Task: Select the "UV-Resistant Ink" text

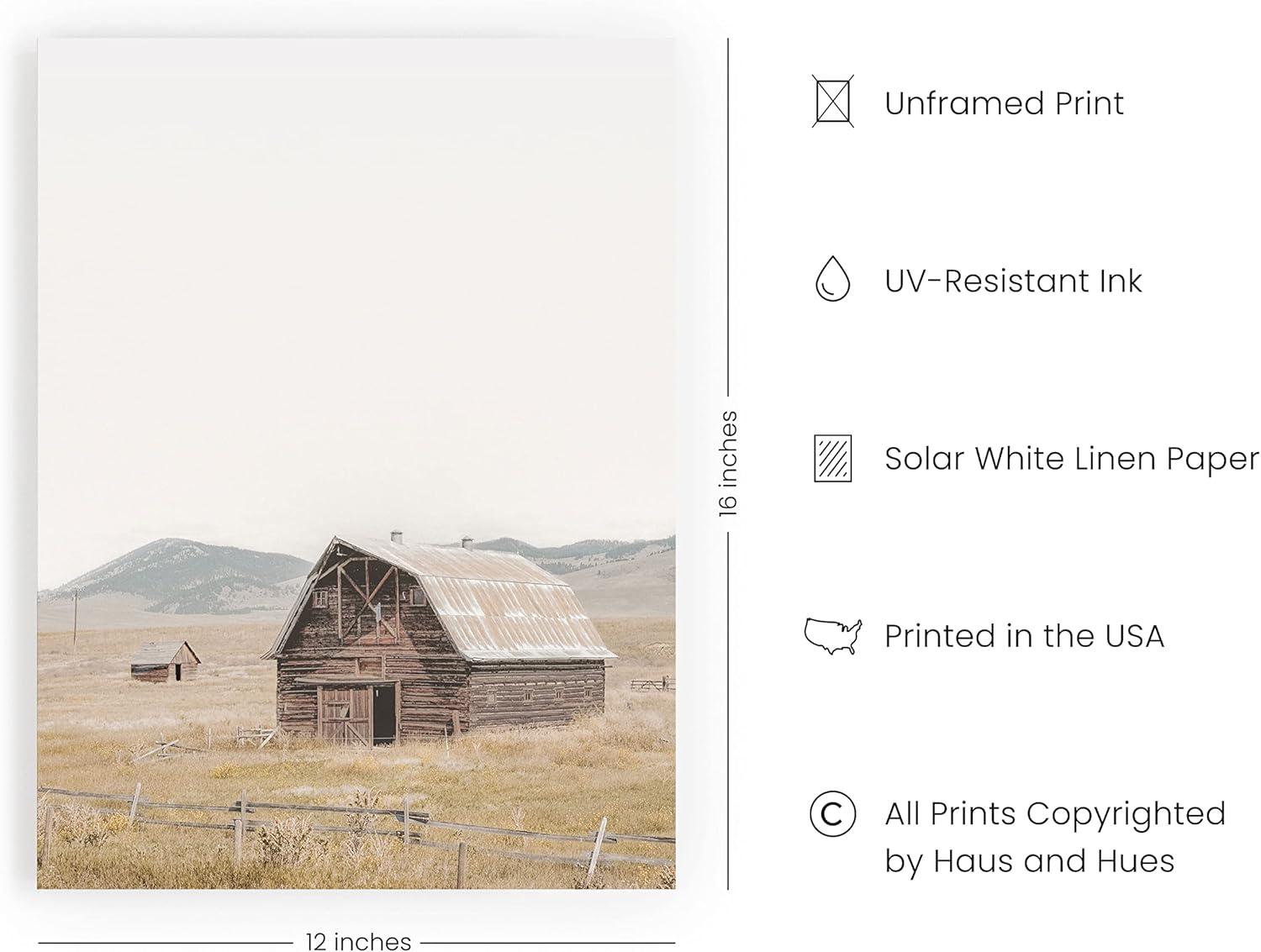Action: pos(1013,281)
